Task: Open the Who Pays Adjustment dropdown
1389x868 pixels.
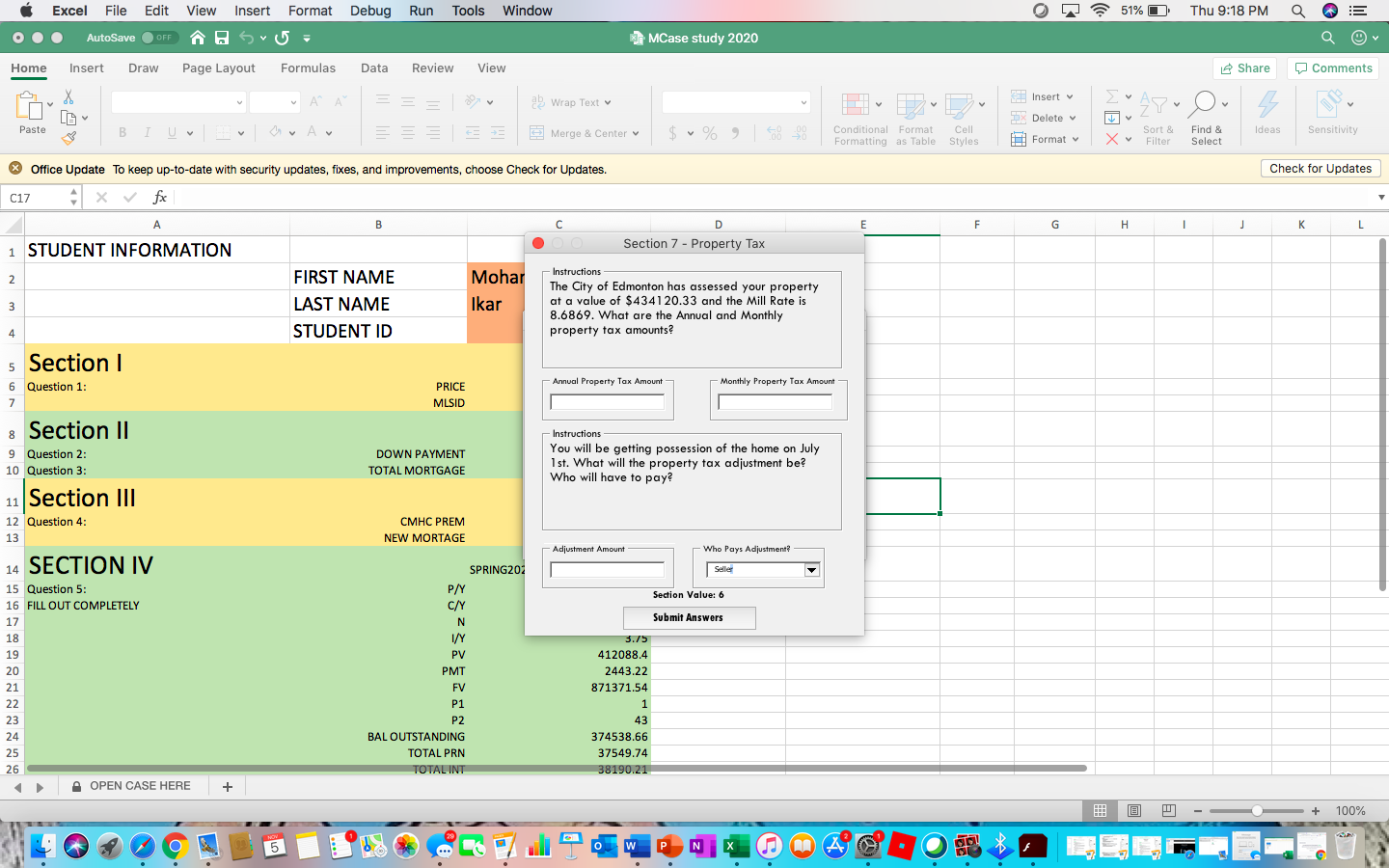Action: point(811,570)
